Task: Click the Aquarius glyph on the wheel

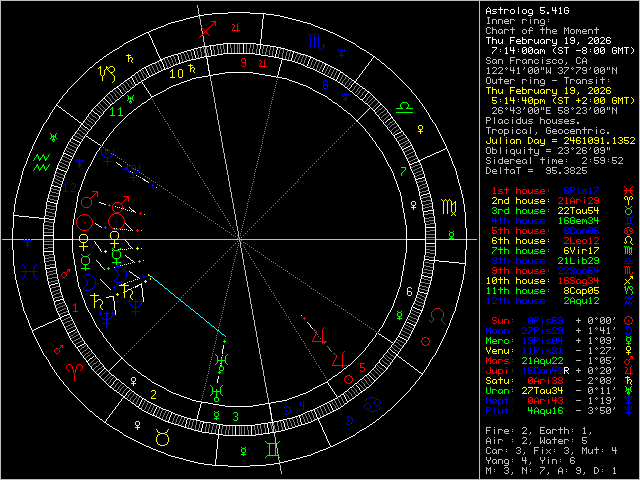Action: pyautogui.click(x=42, y=160)
